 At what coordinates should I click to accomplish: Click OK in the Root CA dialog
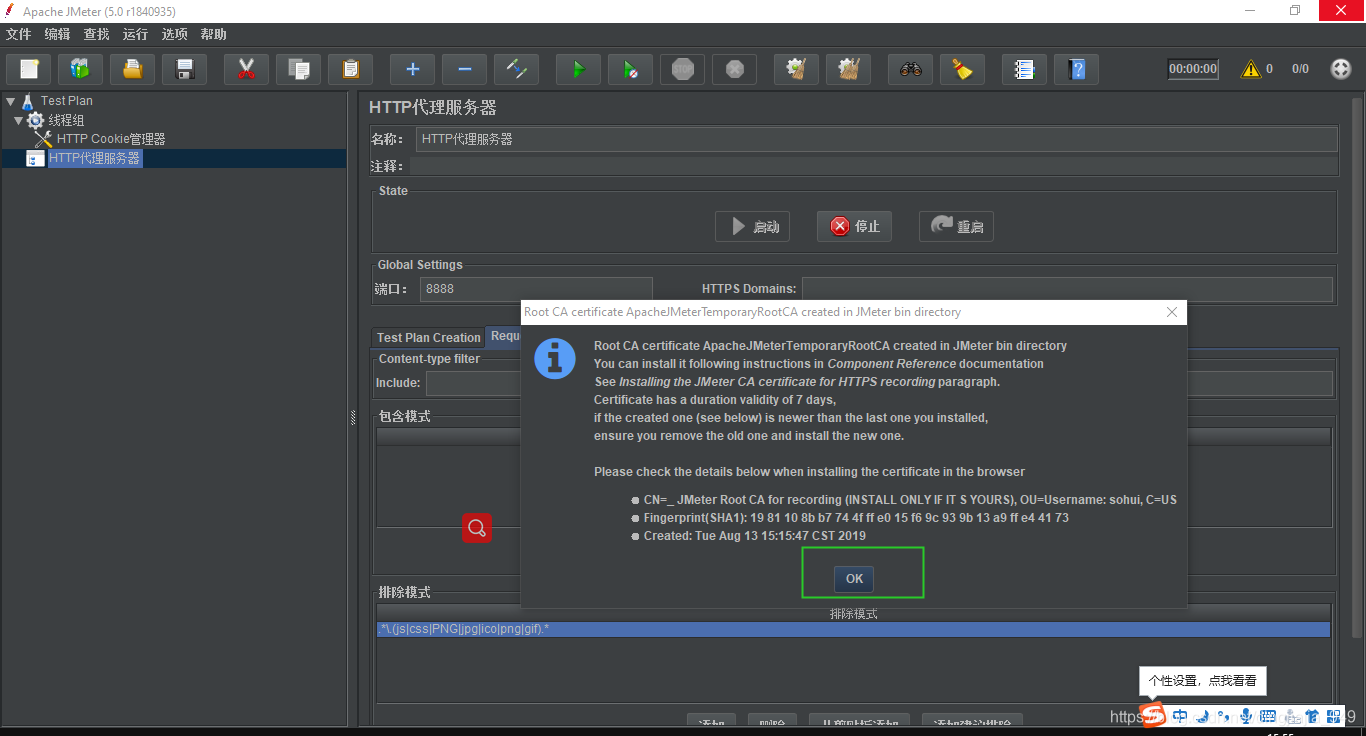[854, 578]
